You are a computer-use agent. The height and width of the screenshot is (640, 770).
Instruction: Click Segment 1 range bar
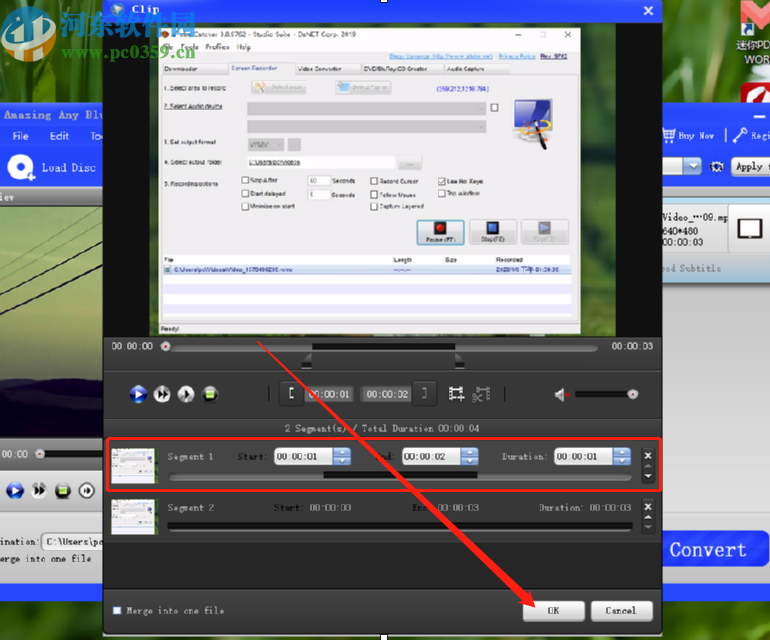[400, 475]
